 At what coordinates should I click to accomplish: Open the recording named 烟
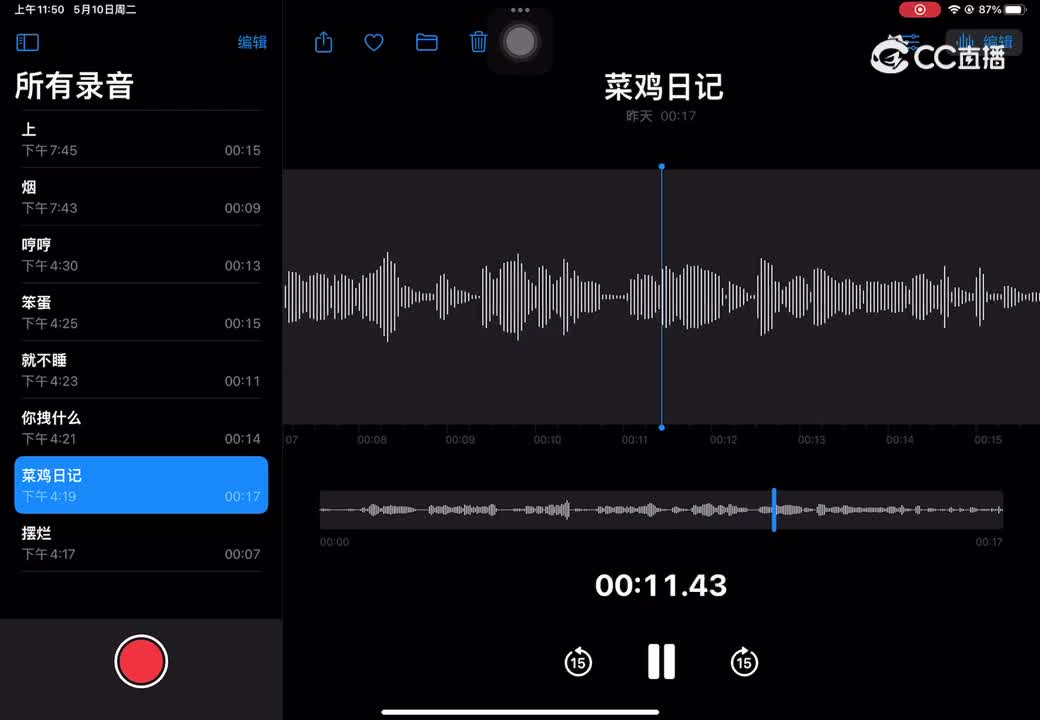141,197
